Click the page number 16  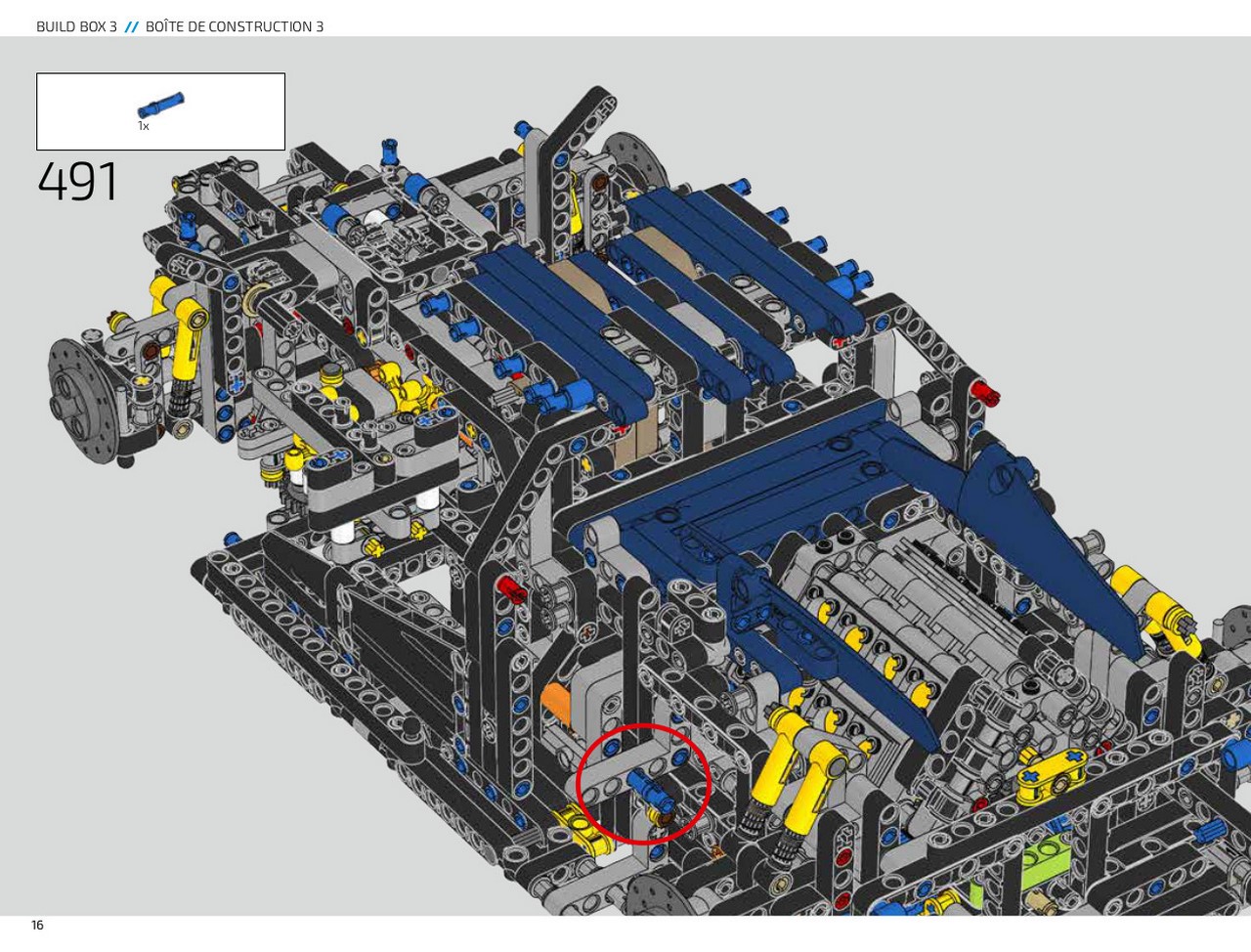tap(37, 925)
